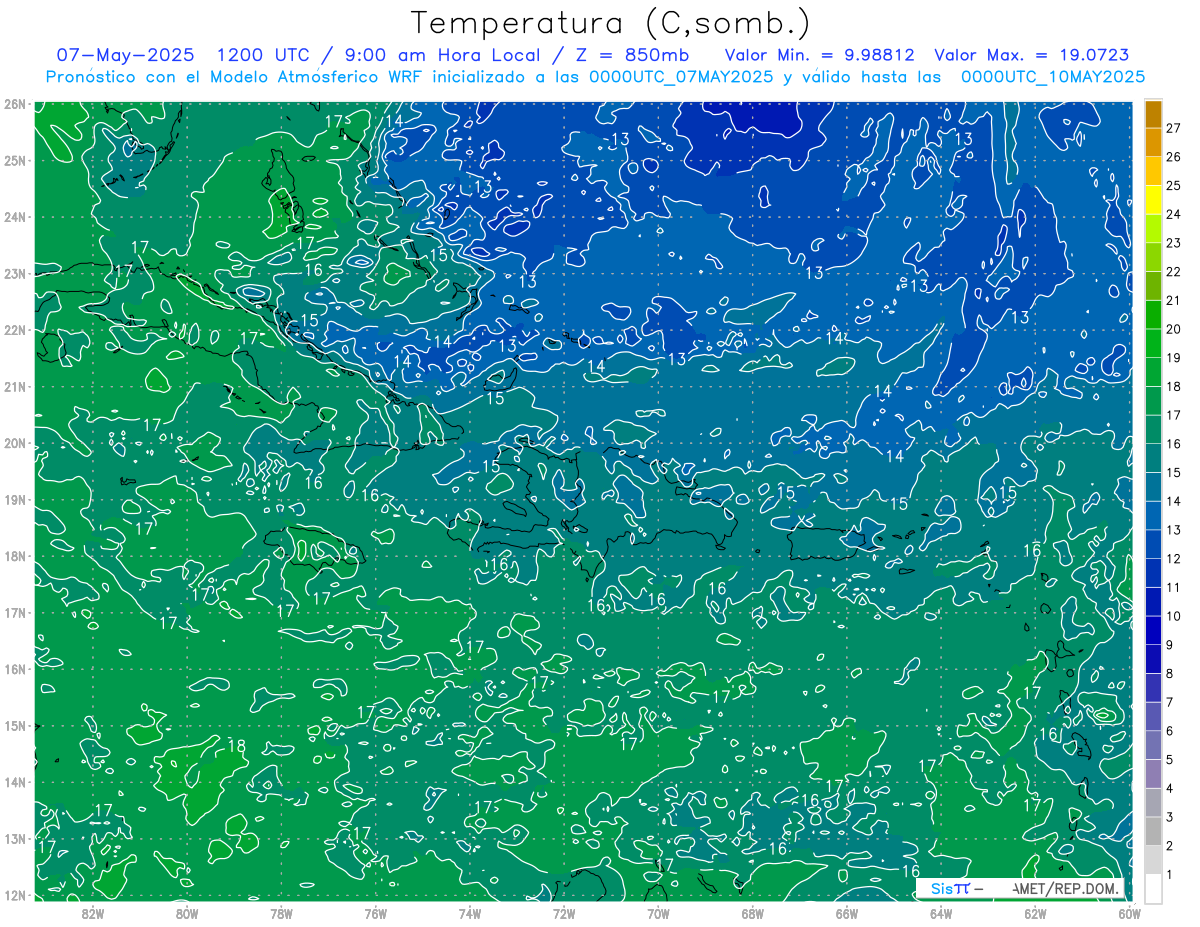This screenshot has width=1200, height=927.
Task: Click the longitude axis label 70W
Action: point(658,913)
